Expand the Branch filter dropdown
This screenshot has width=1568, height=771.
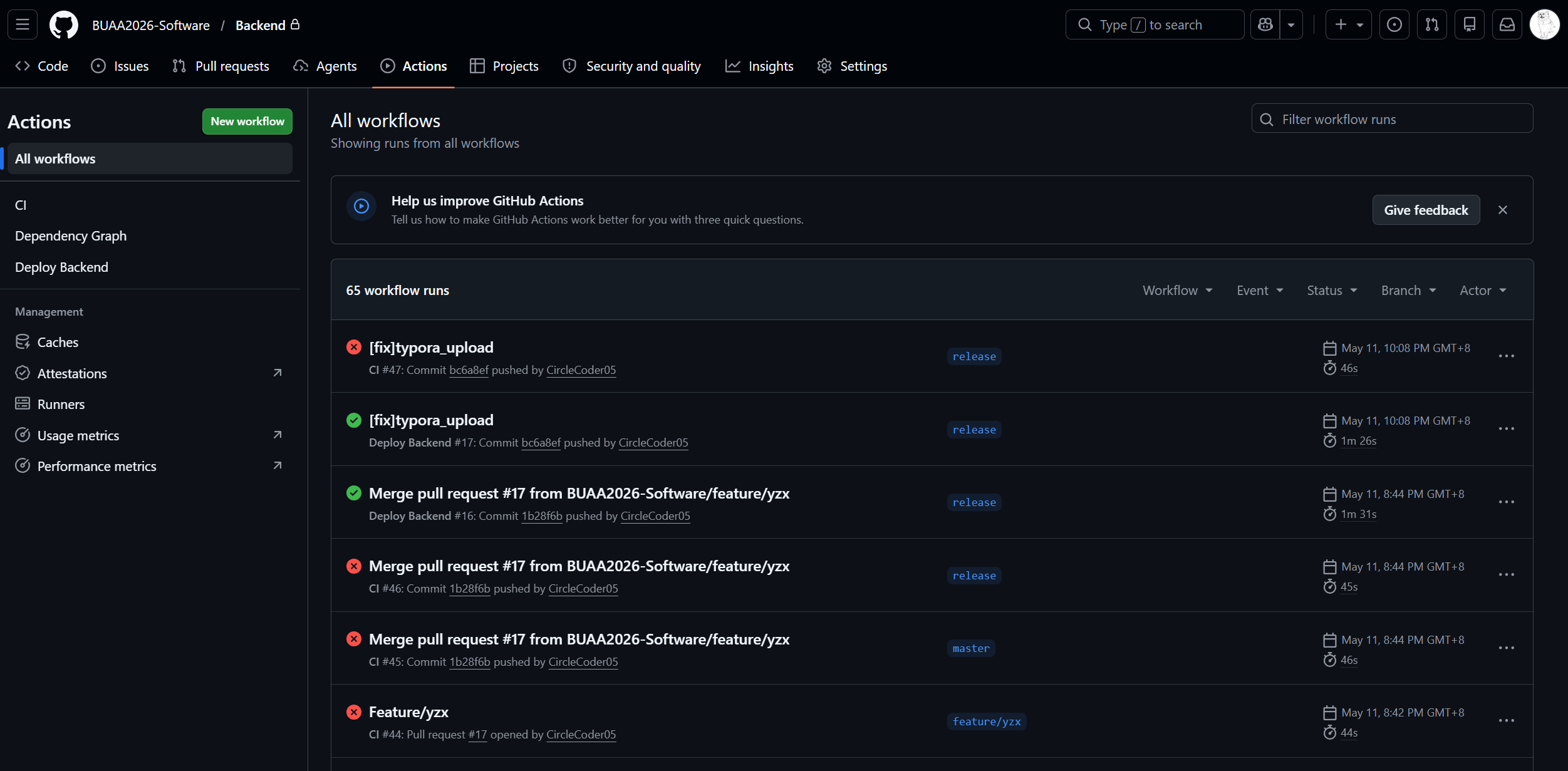pyautogui.click(x=1408, y=290)
